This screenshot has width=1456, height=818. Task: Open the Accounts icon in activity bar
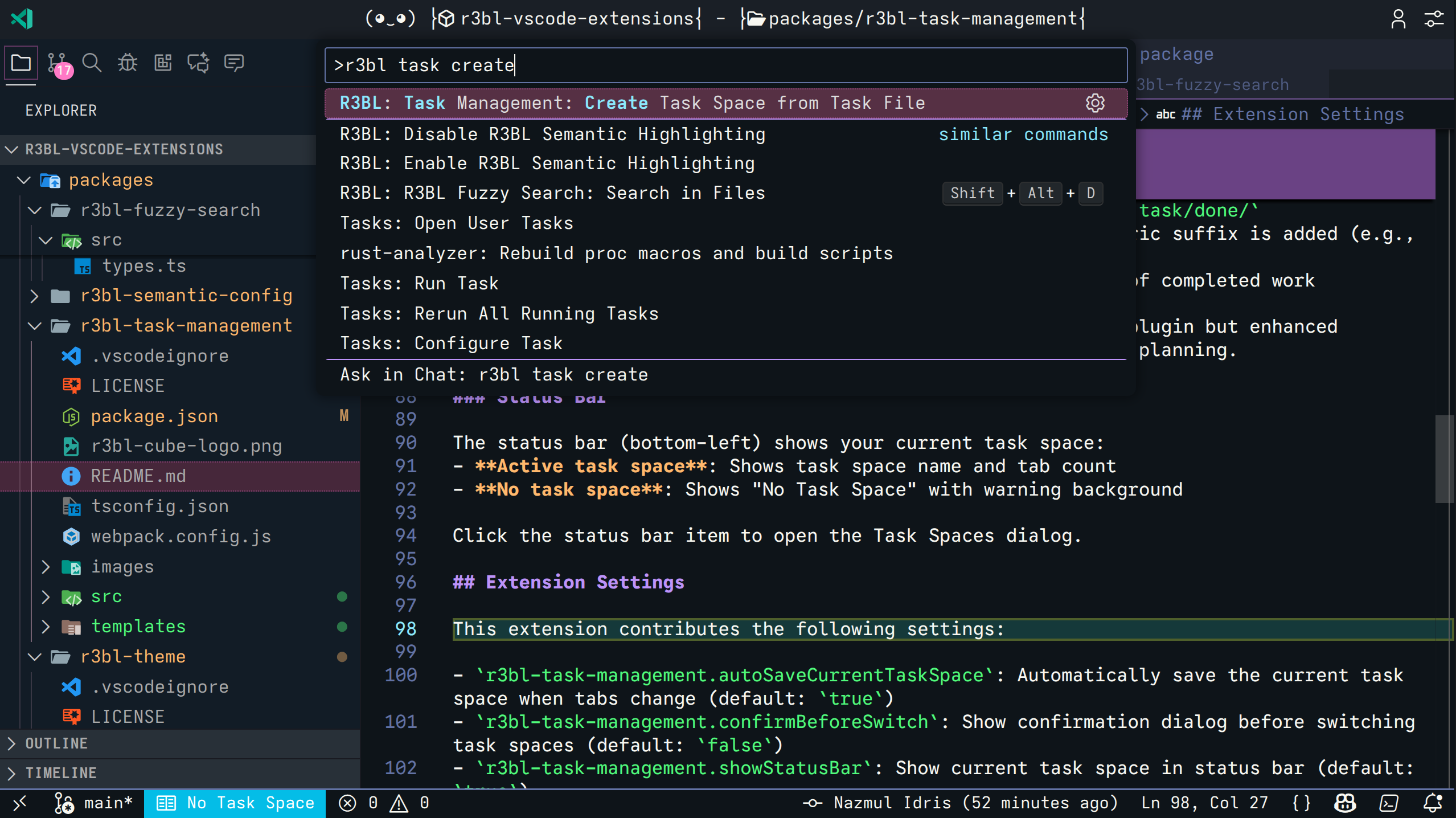pyautogui.click(x=1399, y=19)
